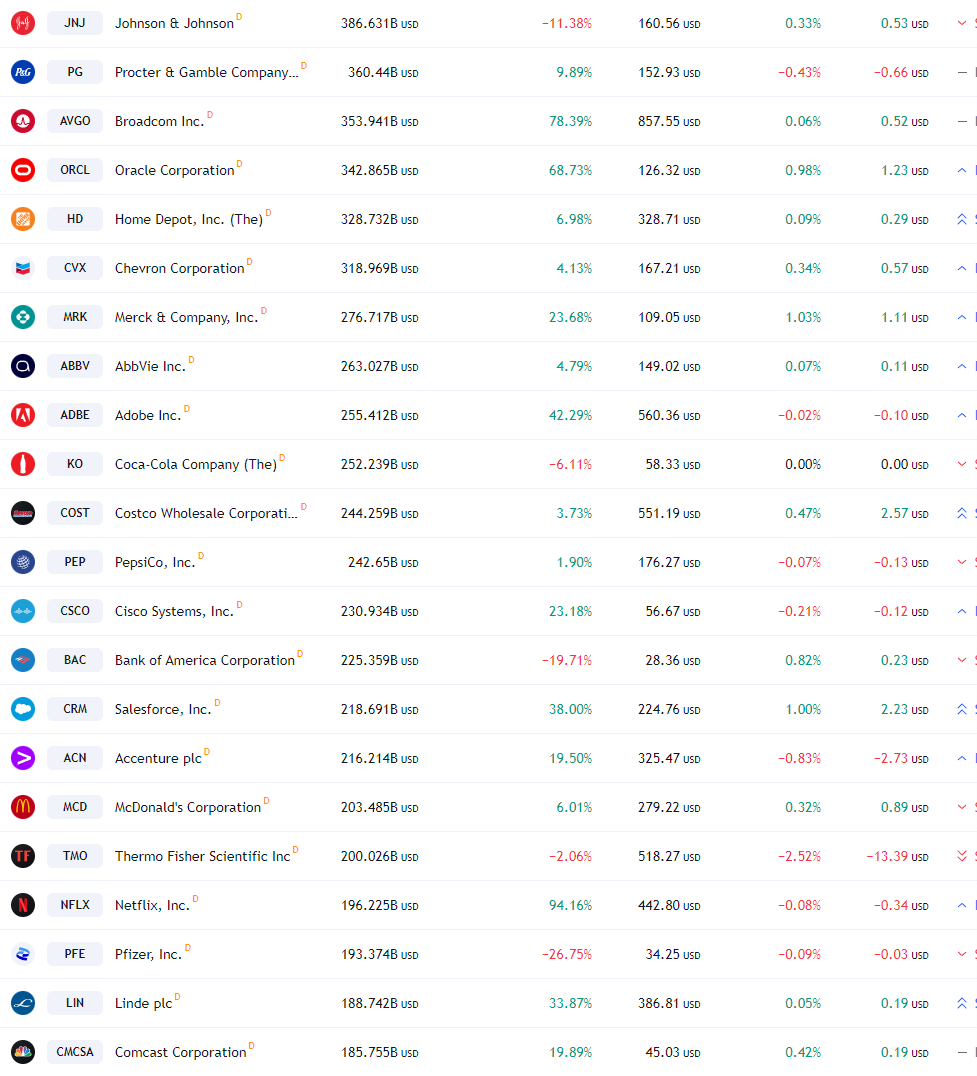Open Coca-Cola Company (The) link
This screenshot has height=1076, width=977.
(x=196, y=465)
